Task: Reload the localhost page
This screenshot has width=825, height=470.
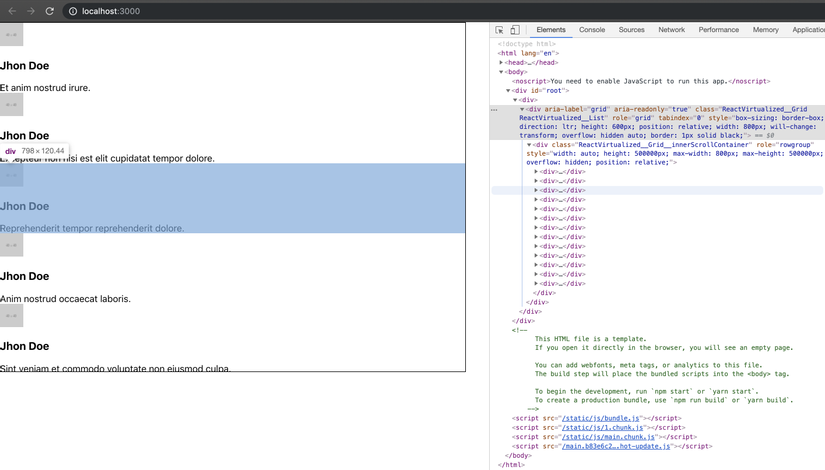Action: pyautogui.click(x=50, y=11)
